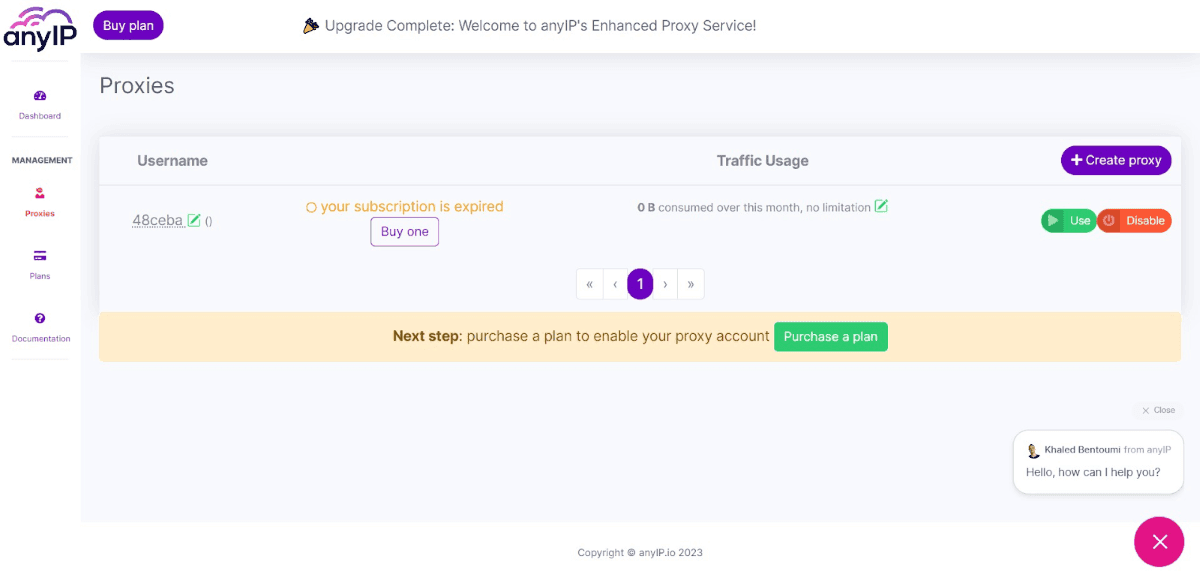Click the 48ceba username
Screen dimensions: 1200x575
click(x=158, y=220)
